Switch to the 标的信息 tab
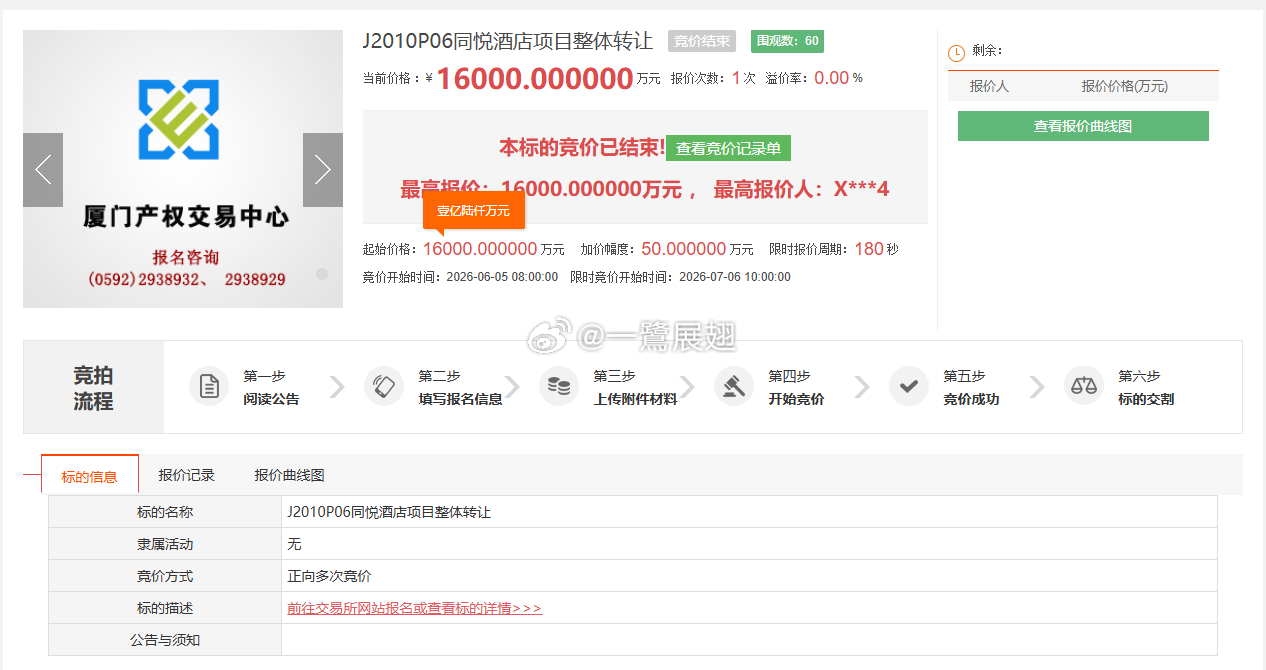Viewport: 1266px width, 670px height. tap(89, 476)
